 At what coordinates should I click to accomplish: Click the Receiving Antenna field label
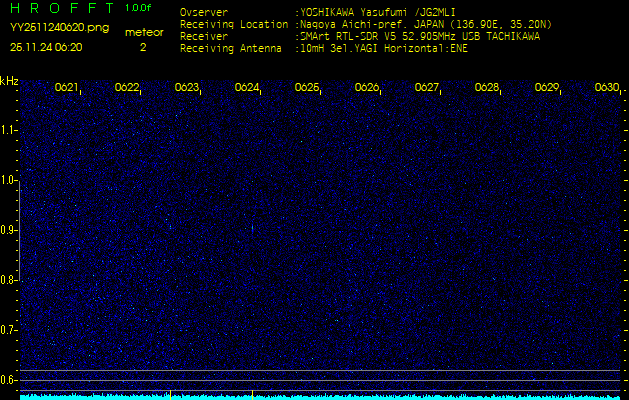click(231, 49)
